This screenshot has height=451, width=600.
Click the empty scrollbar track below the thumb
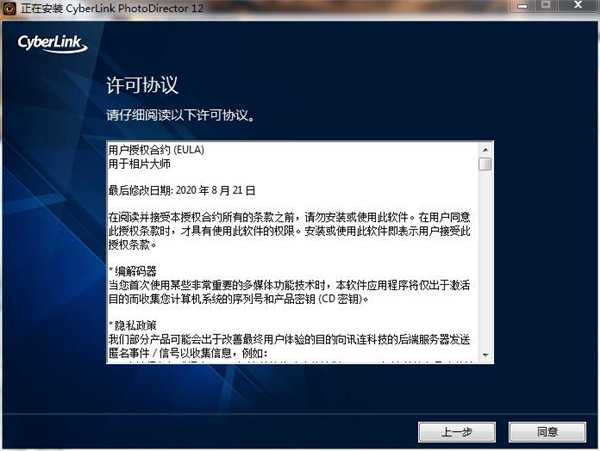485,260
